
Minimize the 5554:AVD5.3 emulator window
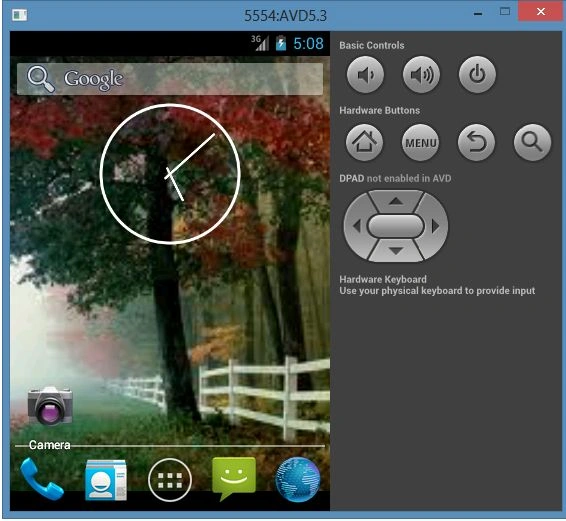click(x=478, y=14)
